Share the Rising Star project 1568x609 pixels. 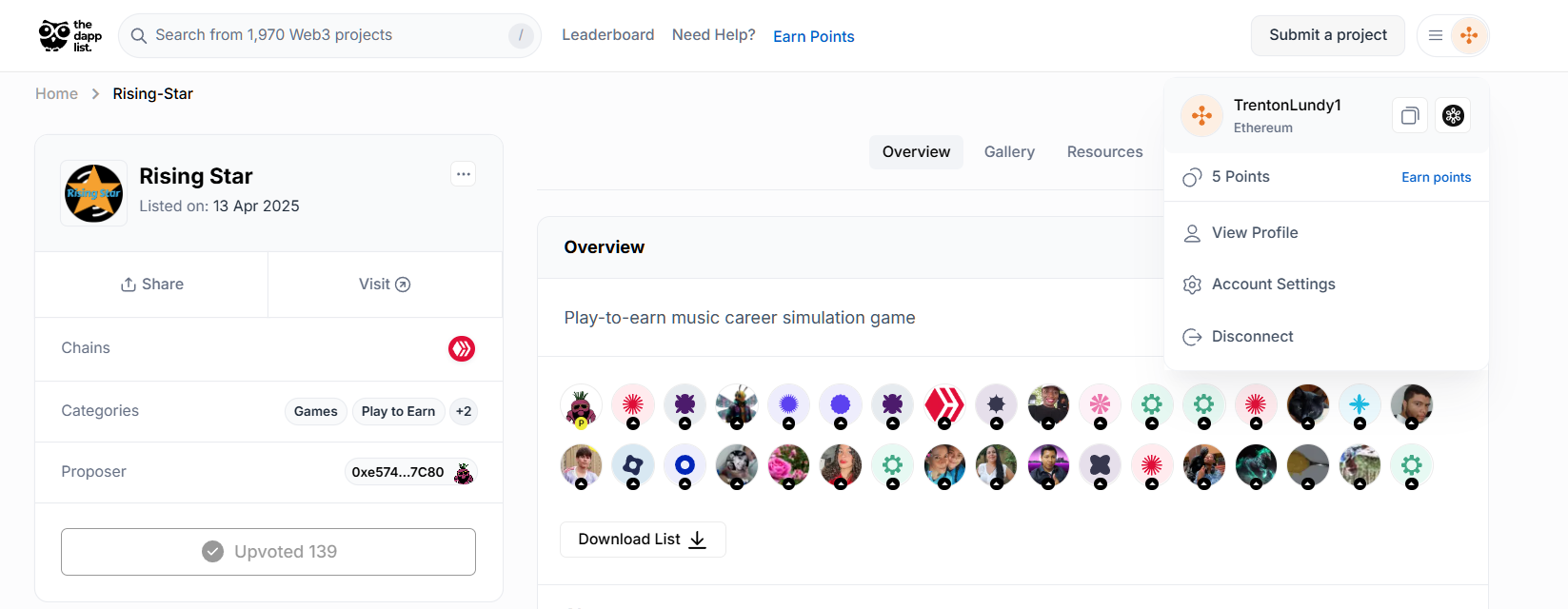pyautogui.click(x=152, y=285)
